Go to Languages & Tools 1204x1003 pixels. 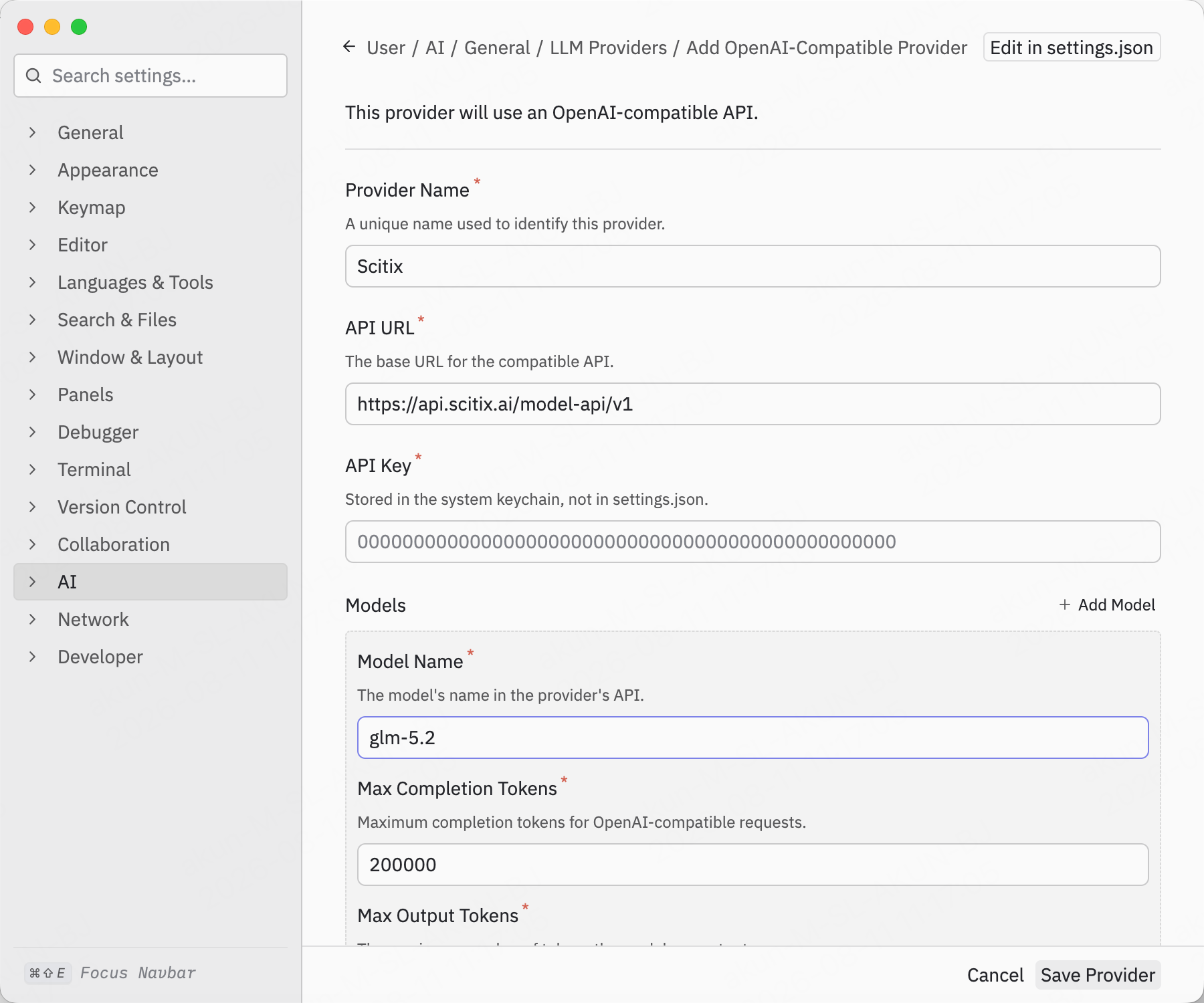(x=150, y=282)
